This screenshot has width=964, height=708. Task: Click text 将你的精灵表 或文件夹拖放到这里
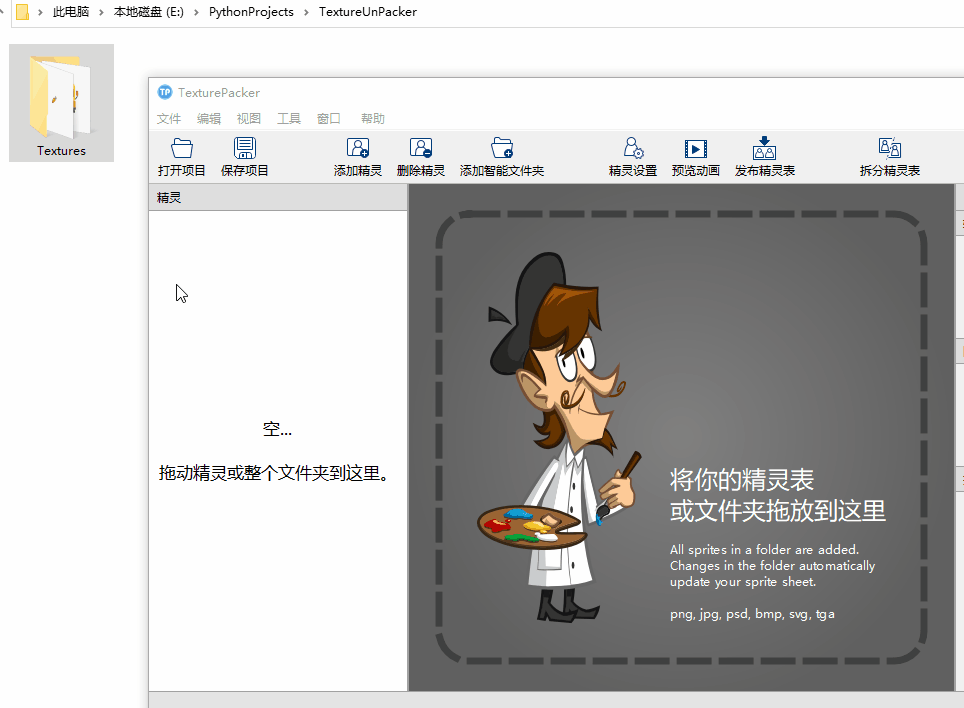tap(778, 495)
